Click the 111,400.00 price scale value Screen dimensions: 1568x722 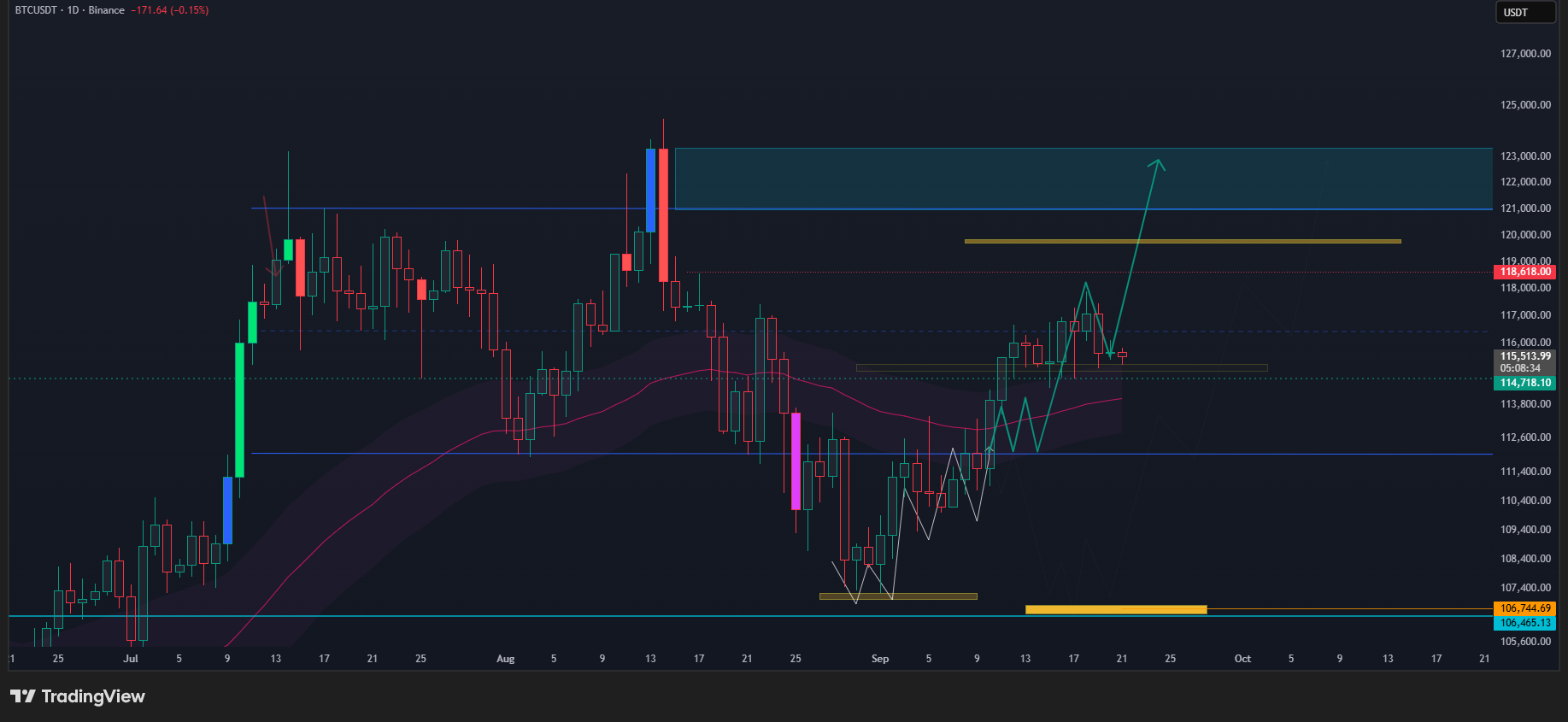[1525, 472]
